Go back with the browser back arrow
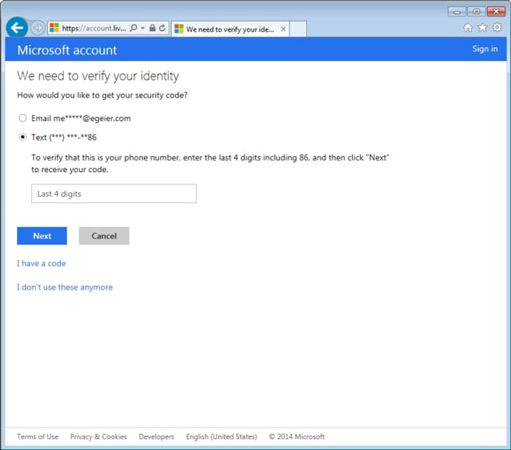The height and width of the screenshot is (450, 511). [x=17, y=28]
